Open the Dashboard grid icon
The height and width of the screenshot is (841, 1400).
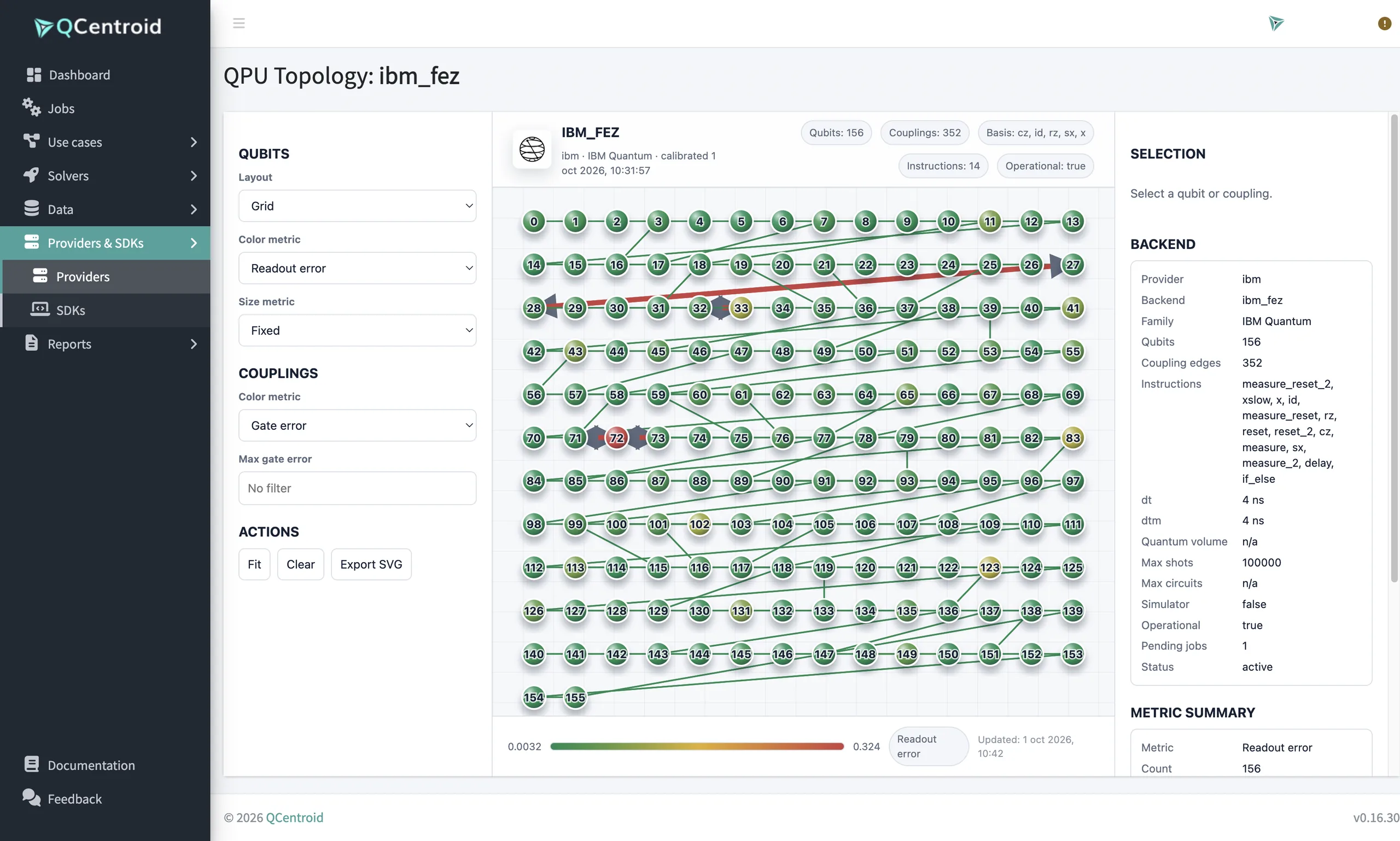(x=34, y=75)
